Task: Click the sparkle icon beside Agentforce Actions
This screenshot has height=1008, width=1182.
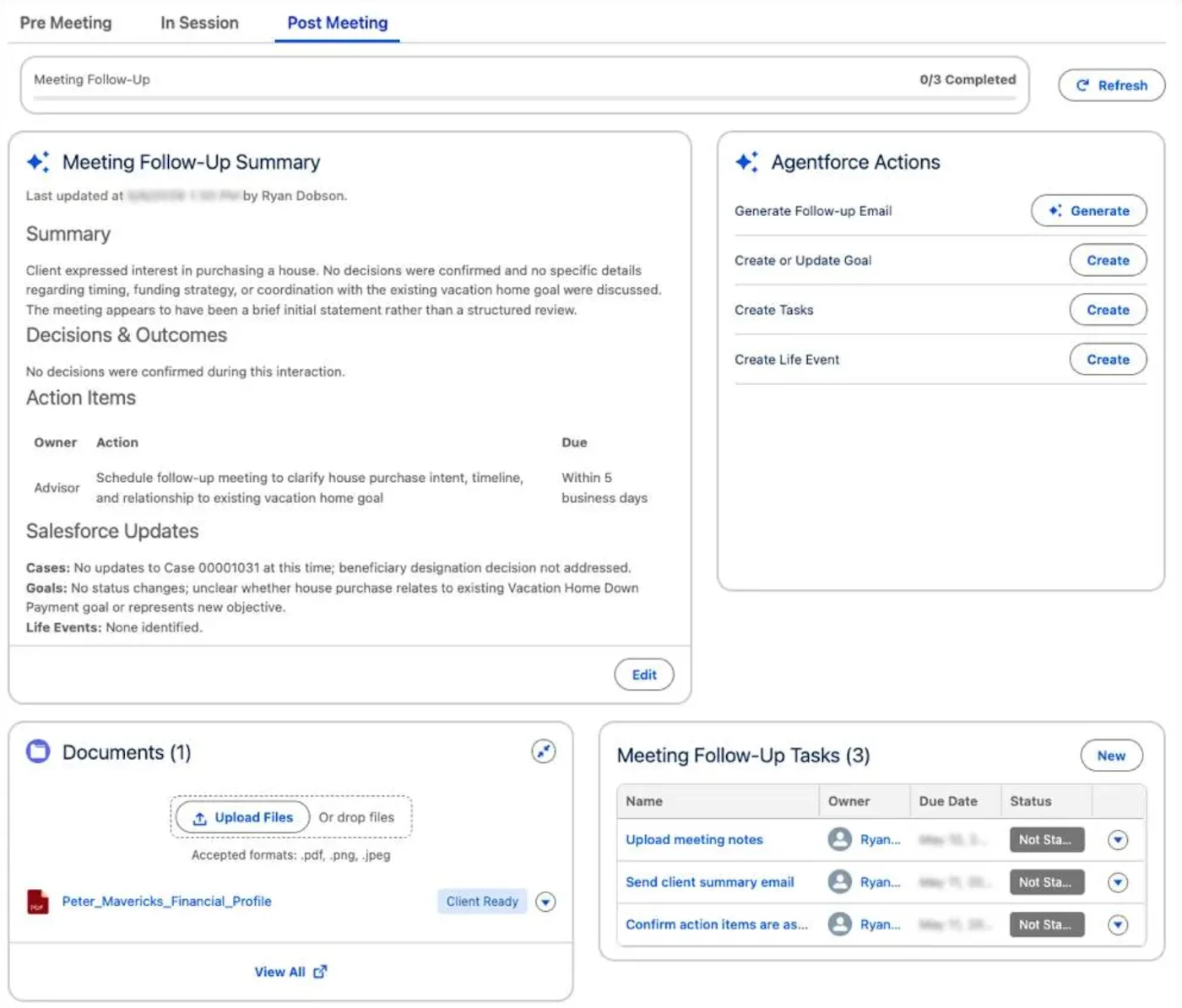Action: [x=747, y=161]
